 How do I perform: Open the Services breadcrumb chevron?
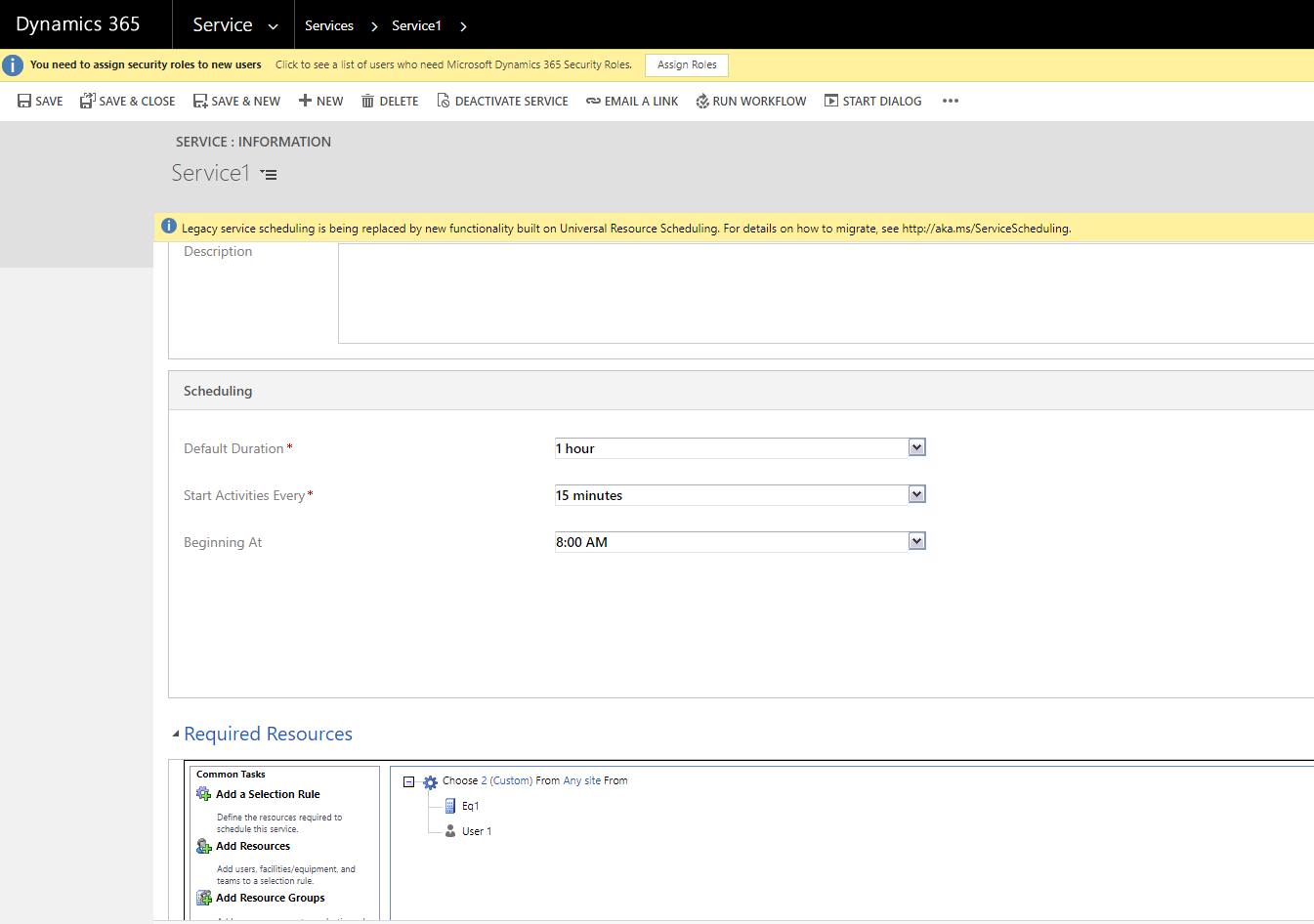(374, 26)
